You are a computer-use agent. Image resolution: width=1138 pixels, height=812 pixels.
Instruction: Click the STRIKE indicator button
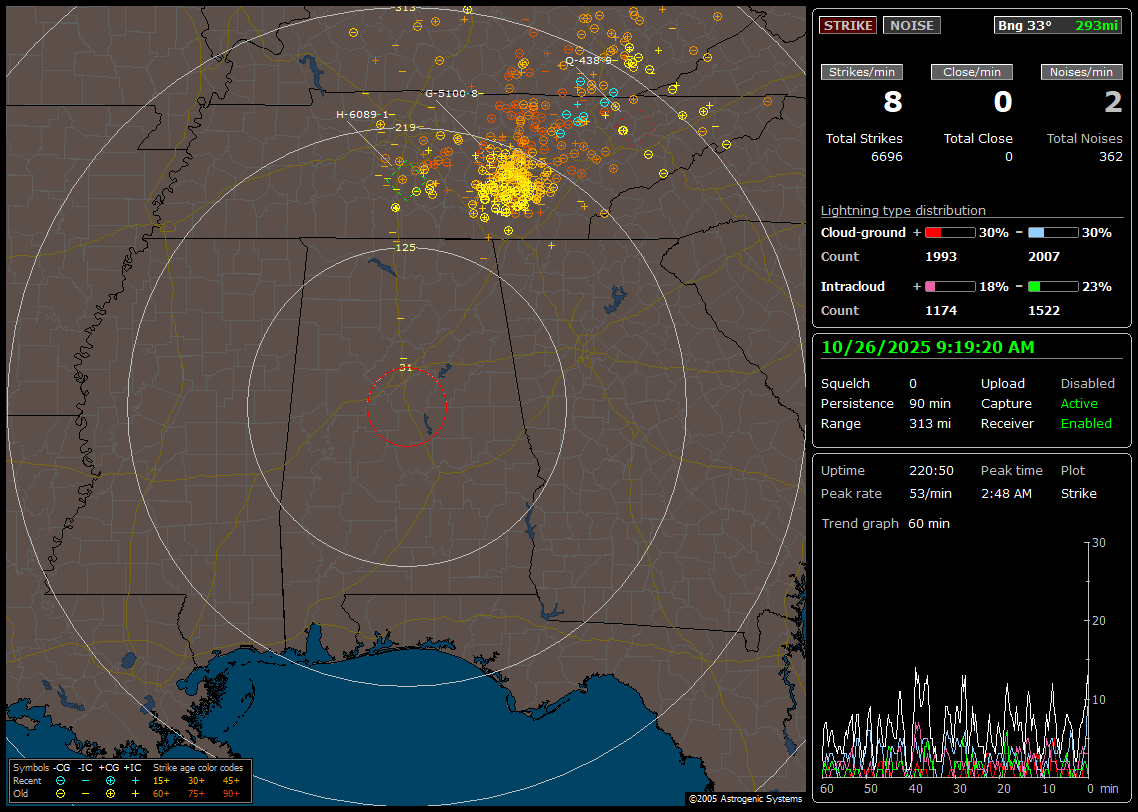tap(848, 25)
